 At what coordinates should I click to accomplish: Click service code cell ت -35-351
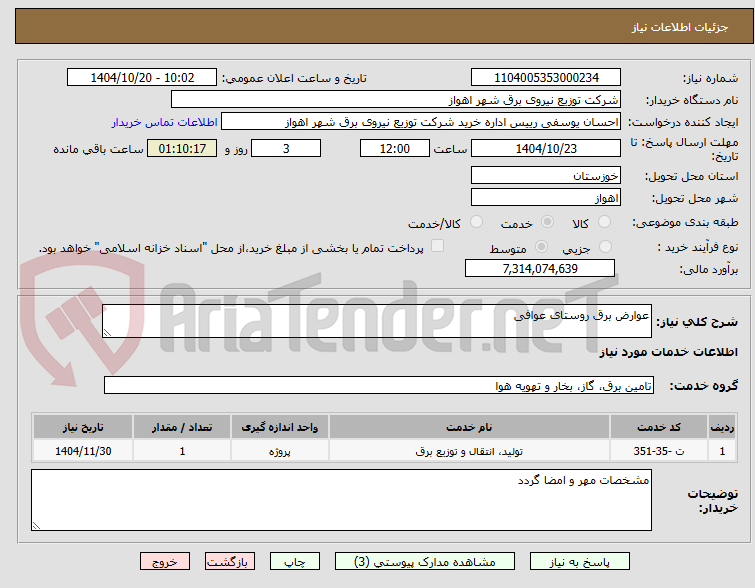(x=659, y=451)
